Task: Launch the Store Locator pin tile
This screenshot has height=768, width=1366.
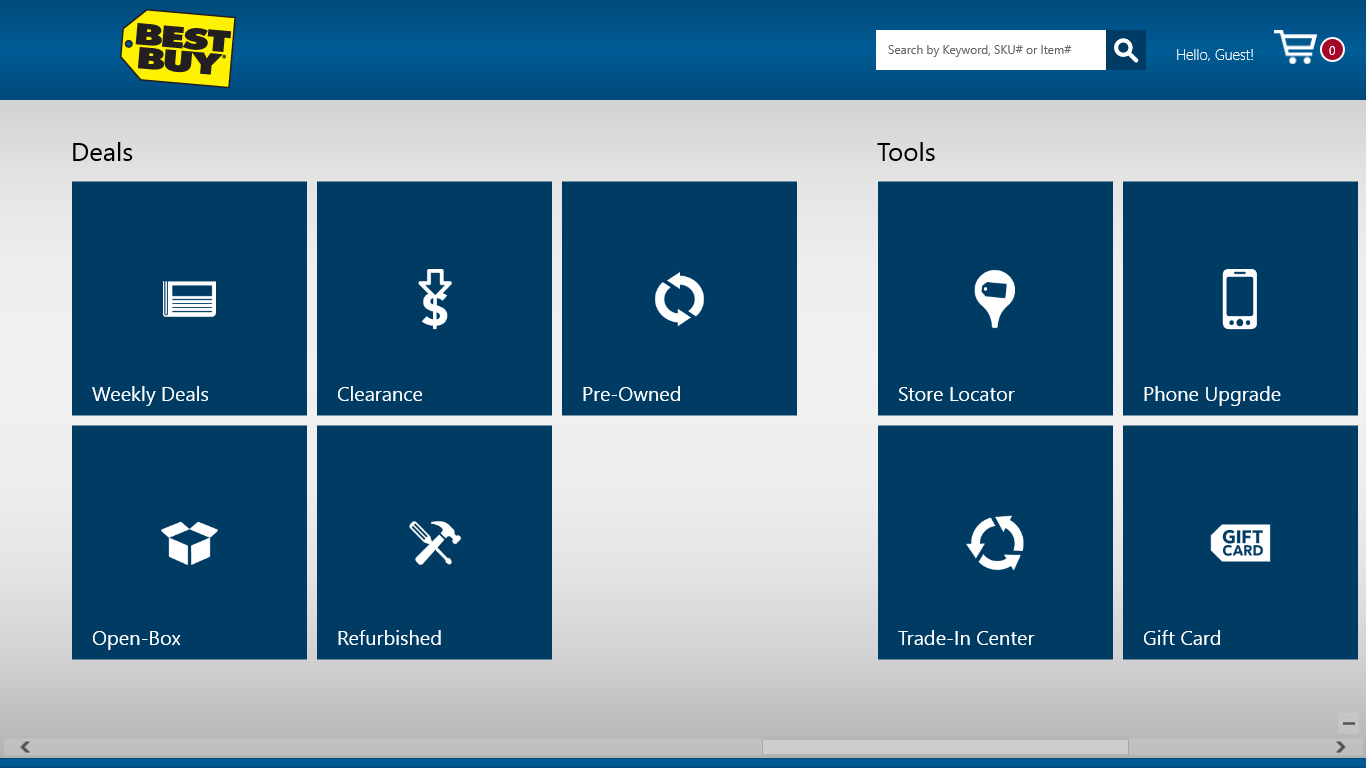Action: click(x=995, y=298)
